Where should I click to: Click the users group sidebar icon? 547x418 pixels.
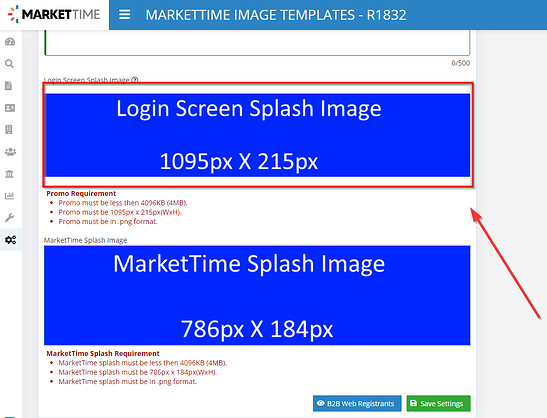(10, 152)
